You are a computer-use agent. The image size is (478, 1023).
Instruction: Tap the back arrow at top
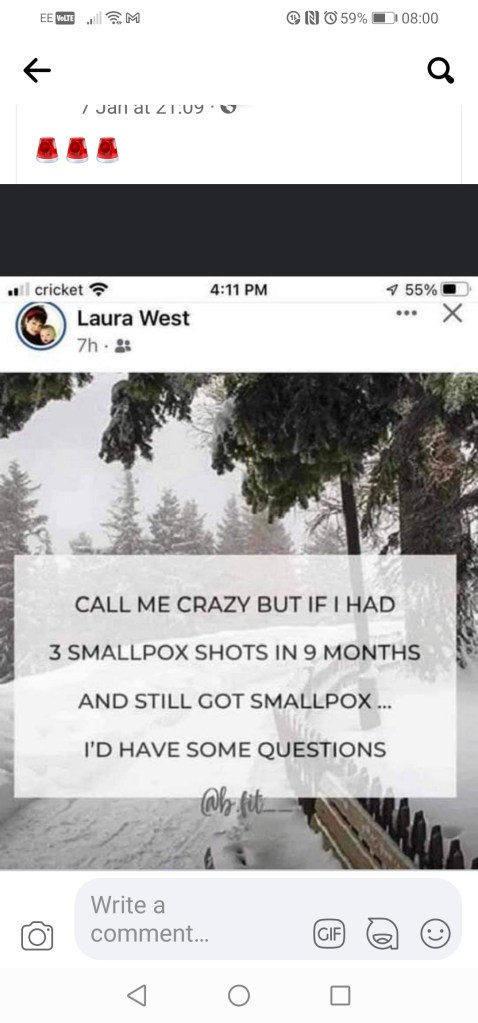coord(37,70)
